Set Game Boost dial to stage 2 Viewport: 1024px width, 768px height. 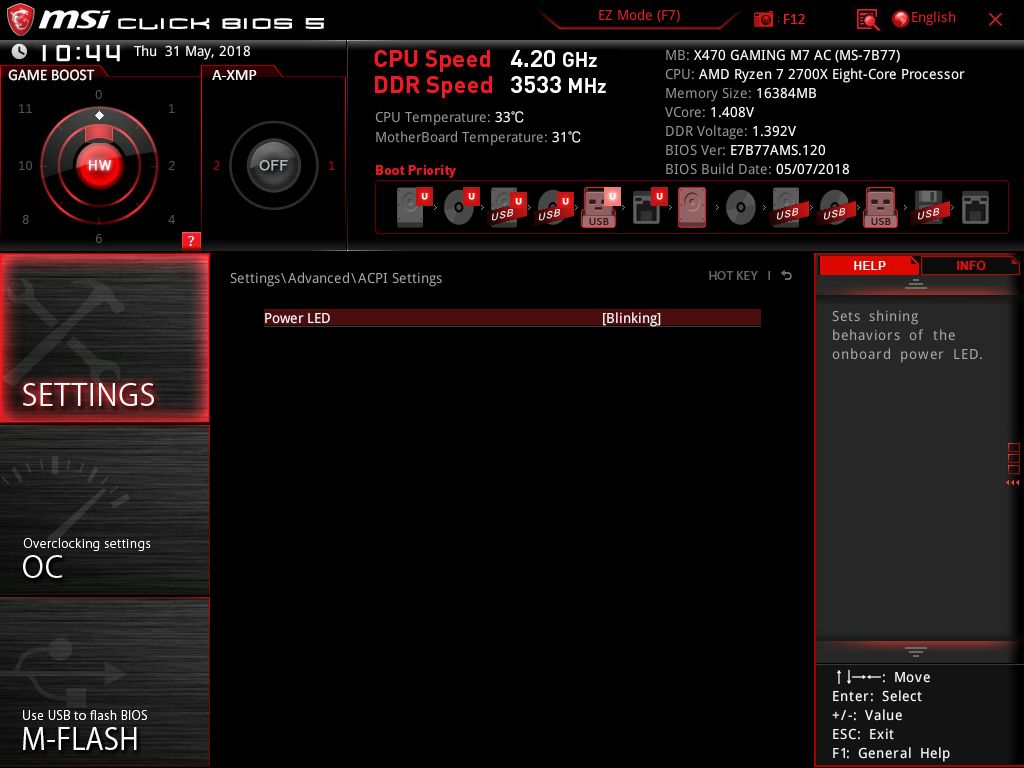point(172,165)
